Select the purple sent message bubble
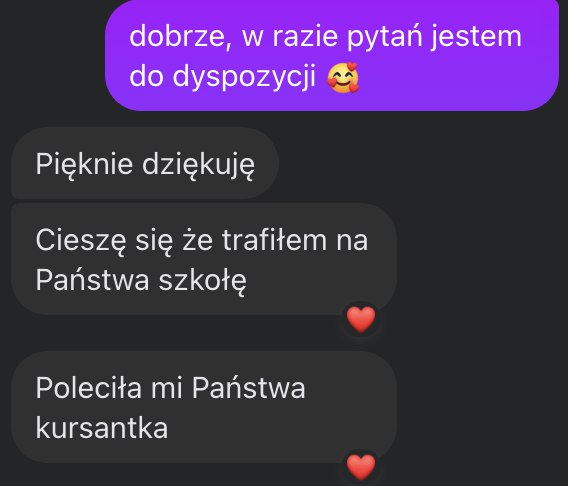This screenshot has width=568, height=486. tap(332, 55)
